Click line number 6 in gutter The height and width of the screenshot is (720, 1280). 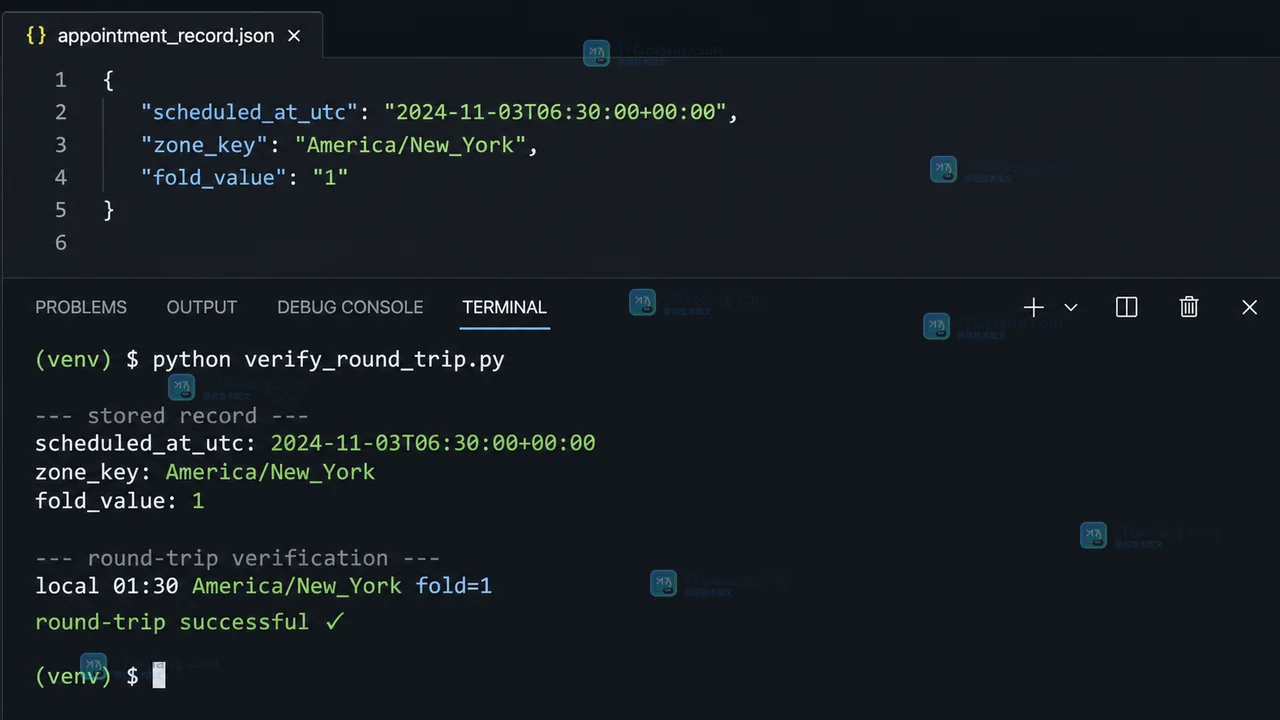tap(61, 242)
